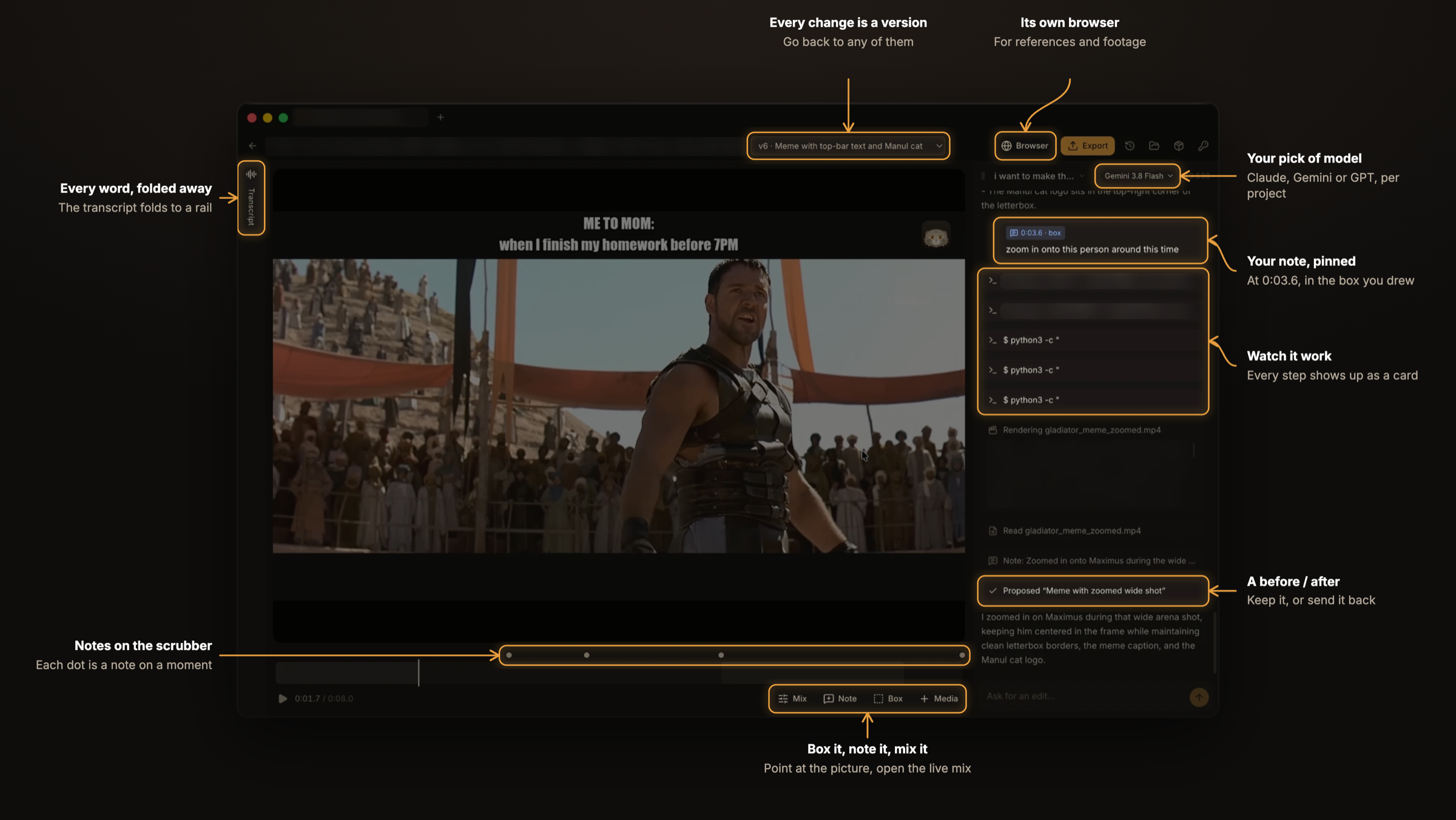Open the API key icon
The height and width of the screenshot is (820, 1456).
[1203, 146]
